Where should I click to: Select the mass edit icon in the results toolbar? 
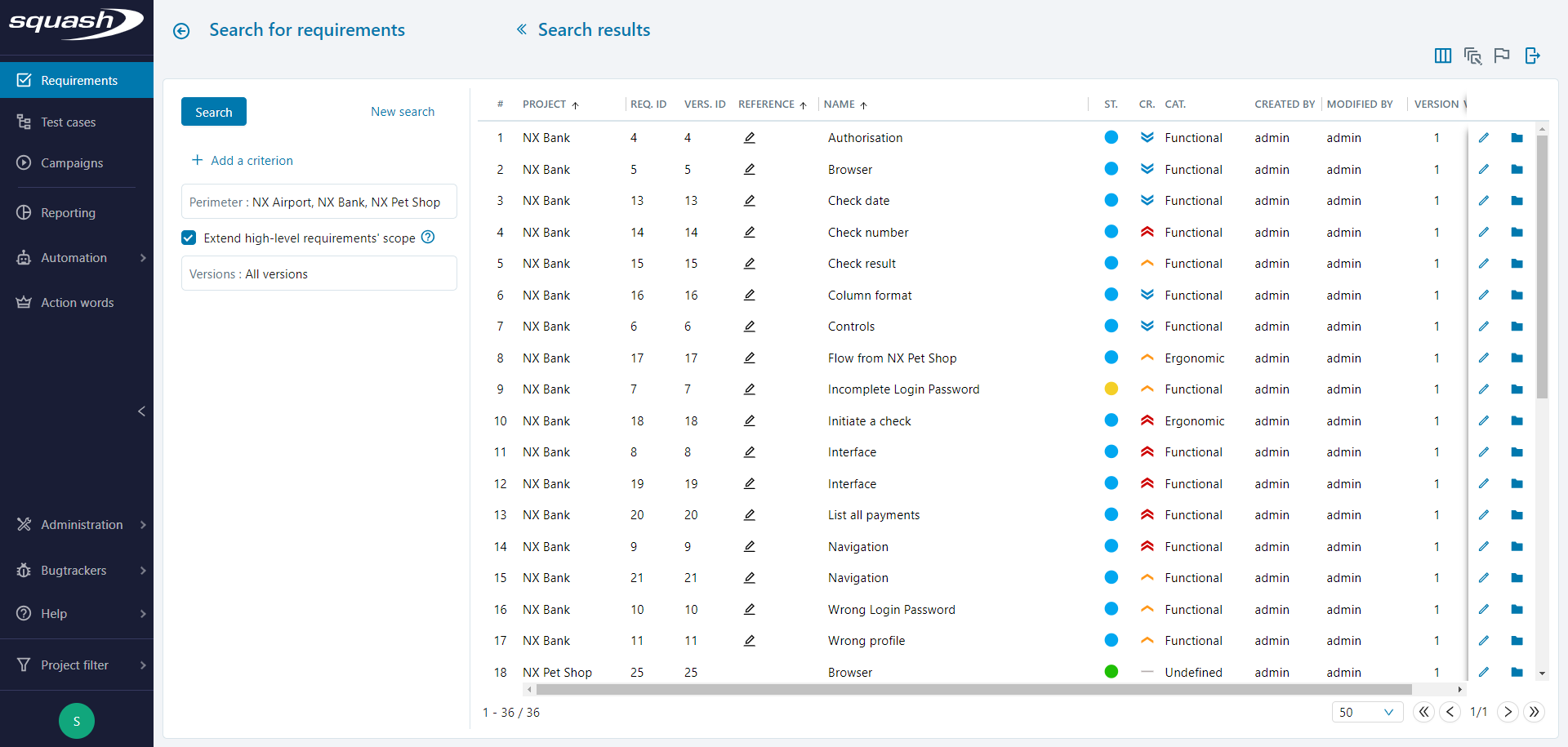coord(1473,56)
